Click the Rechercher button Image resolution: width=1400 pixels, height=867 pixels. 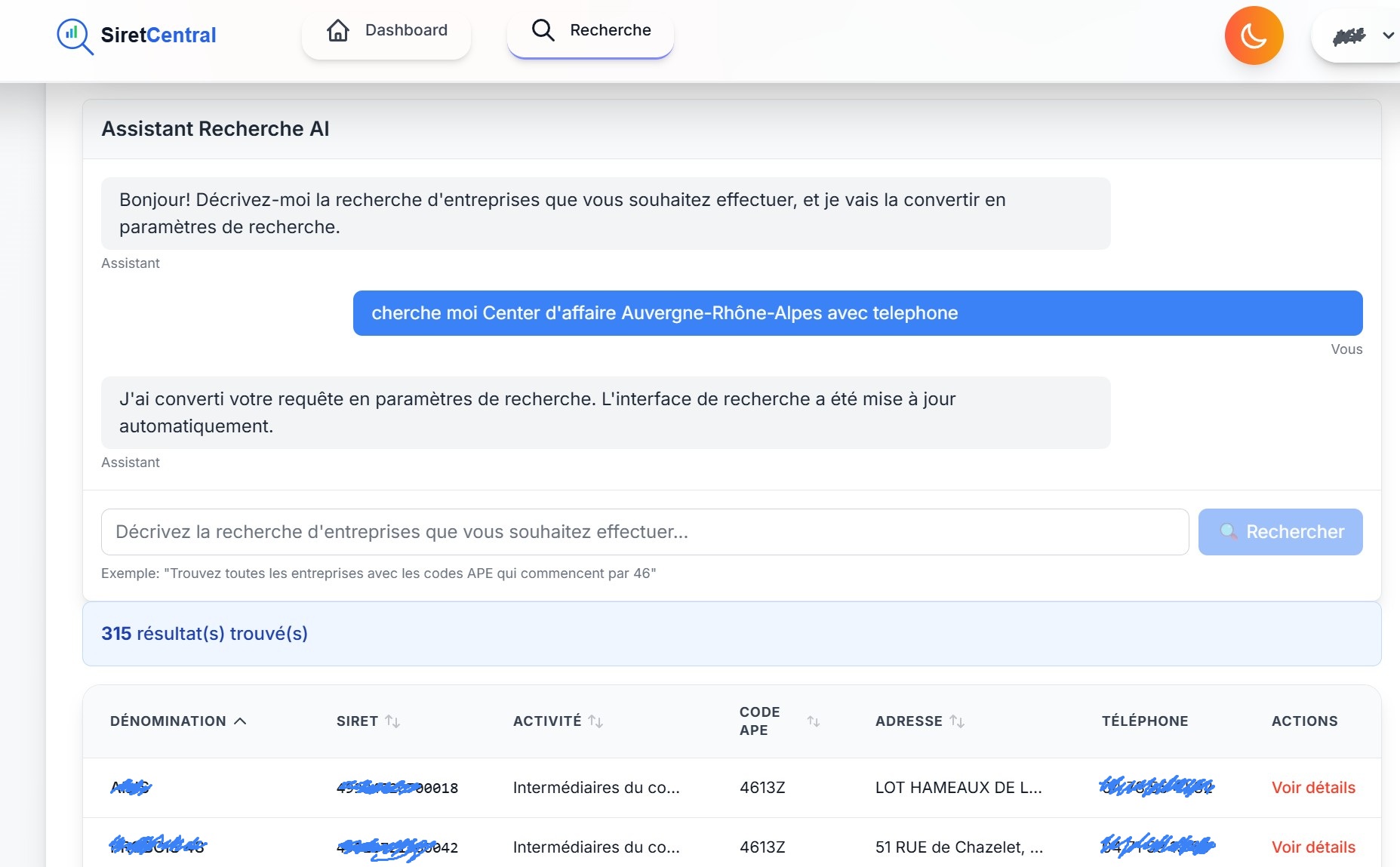coord(1280,532)
